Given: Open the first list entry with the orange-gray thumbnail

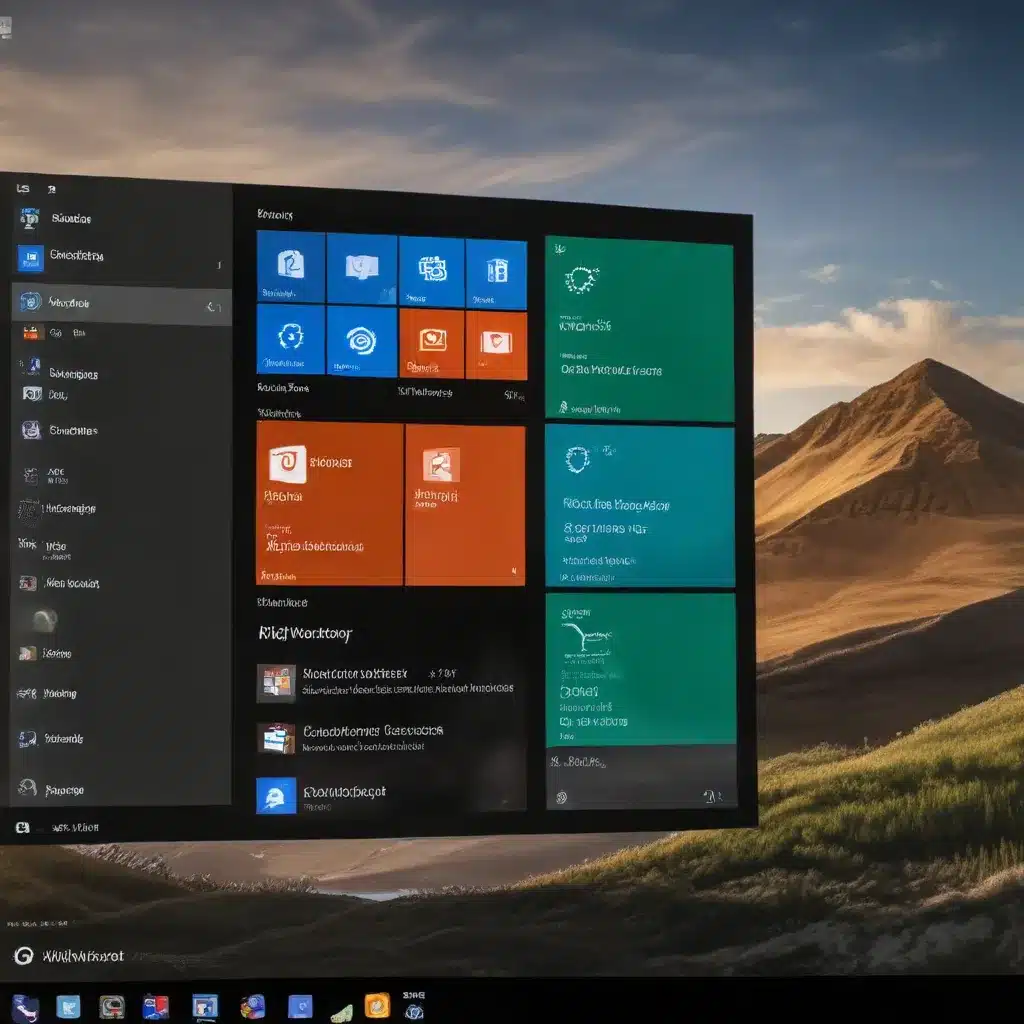Looking at the screenshot, I should (x=389, y=681).
